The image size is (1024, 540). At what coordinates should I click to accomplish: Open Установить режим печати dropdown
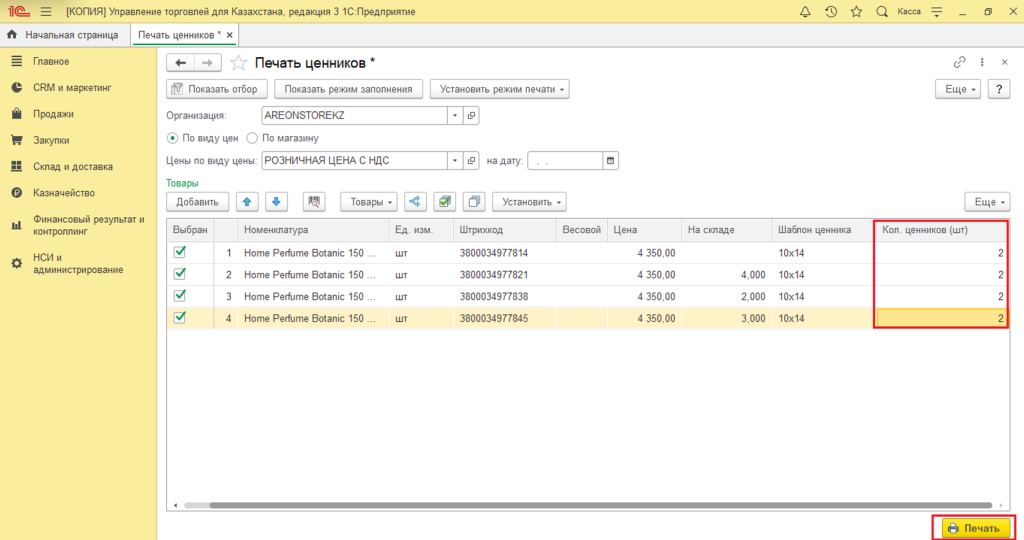click(500, 89)
